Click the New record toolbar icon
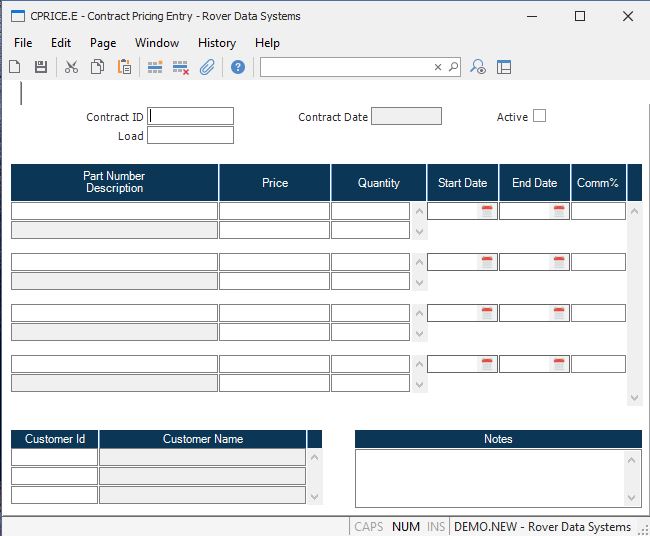Viewport: 650px width, 536px height. 15,67
